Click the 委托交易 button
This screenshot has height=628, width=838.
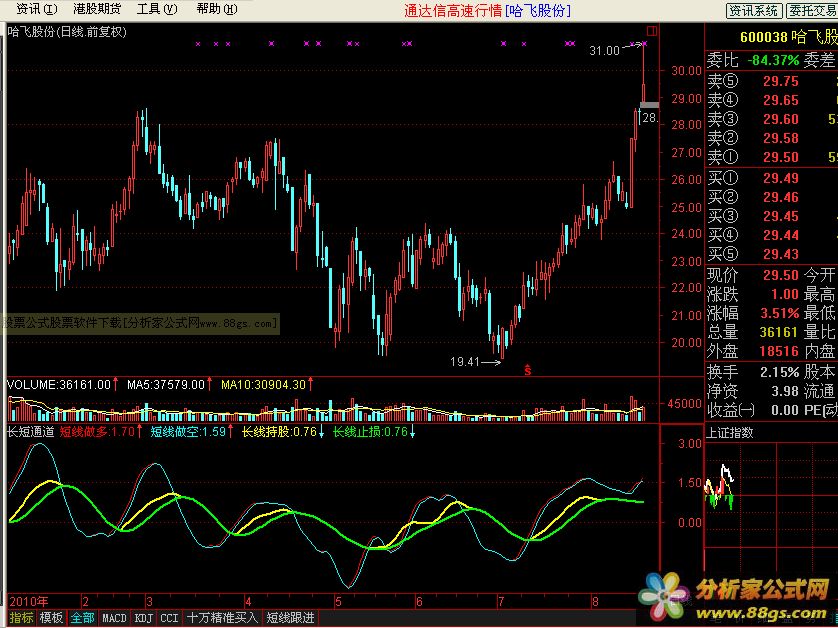811,11
